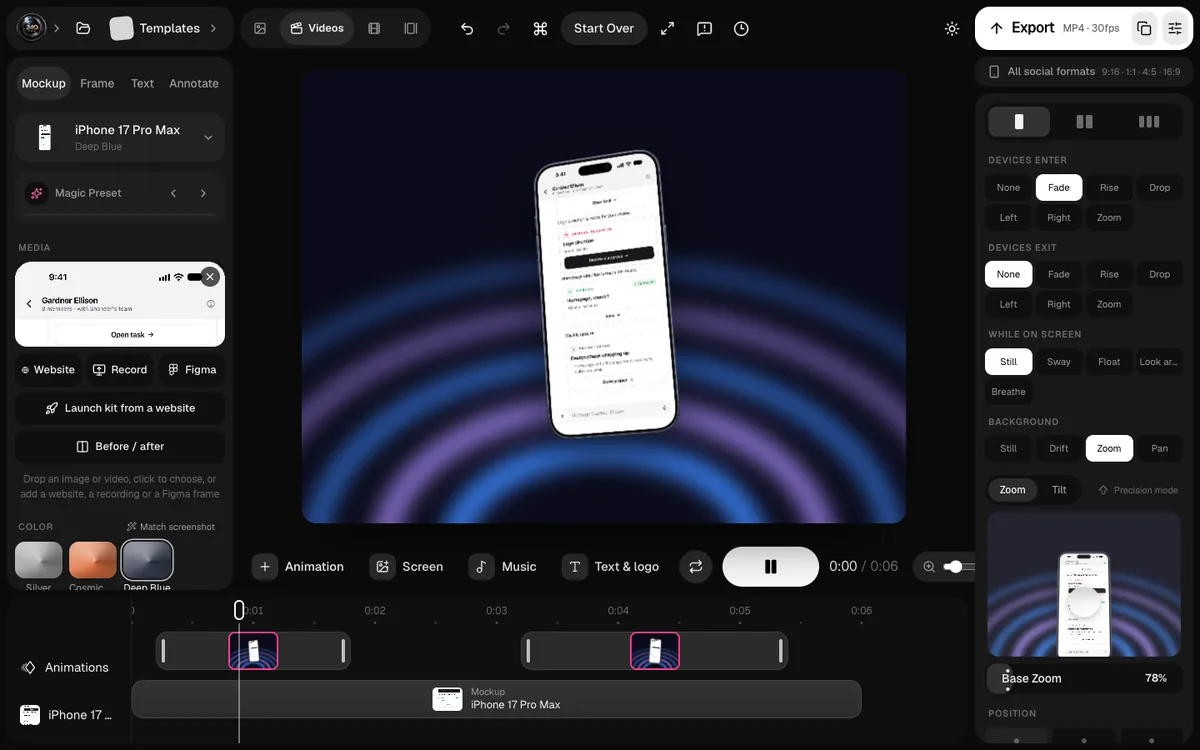Select the film strip mode icon
The width and height of the screenshot is (1200, 750).
pos(374,28)
